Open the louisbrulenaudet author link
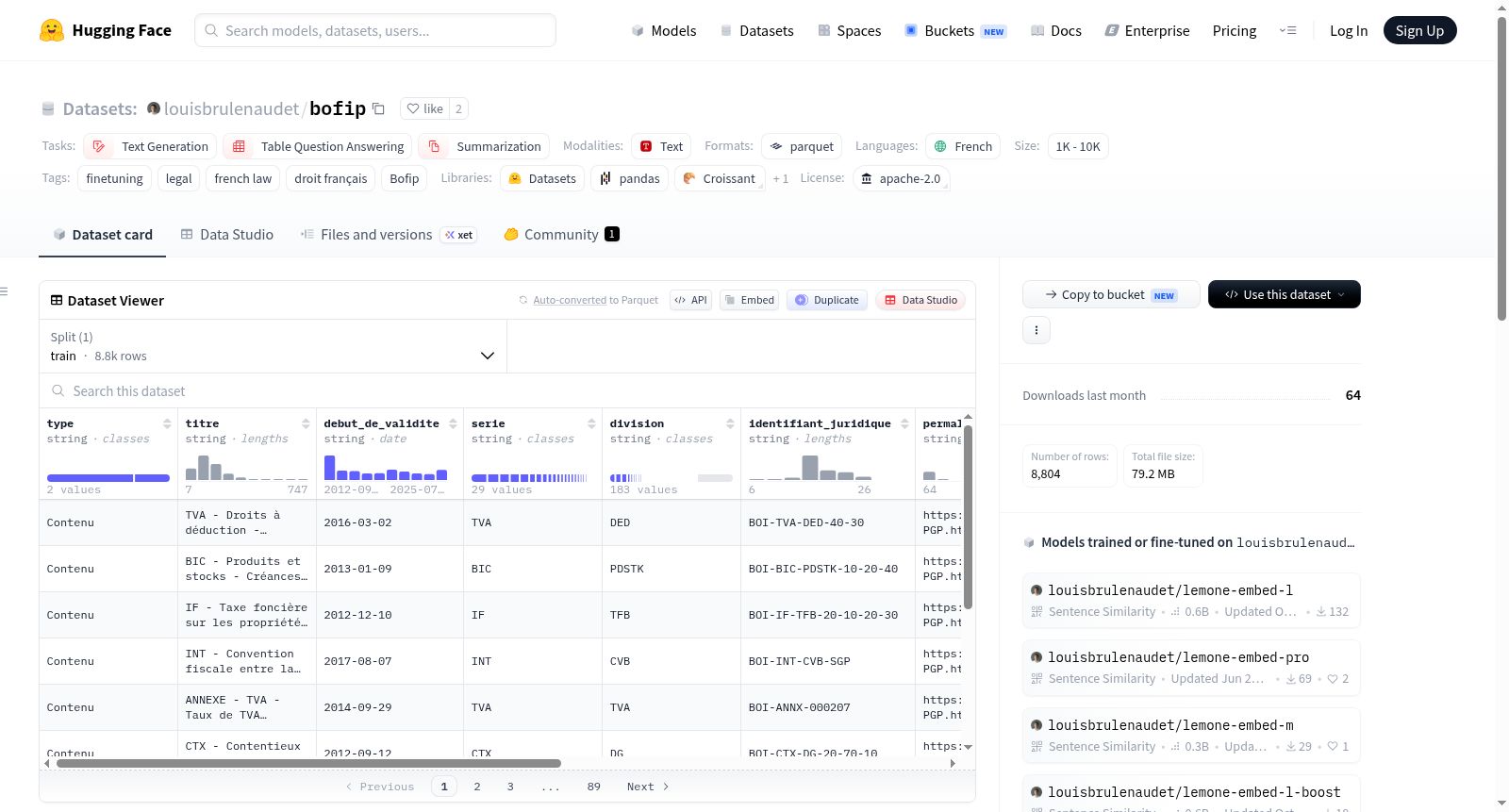 (231, 108)
